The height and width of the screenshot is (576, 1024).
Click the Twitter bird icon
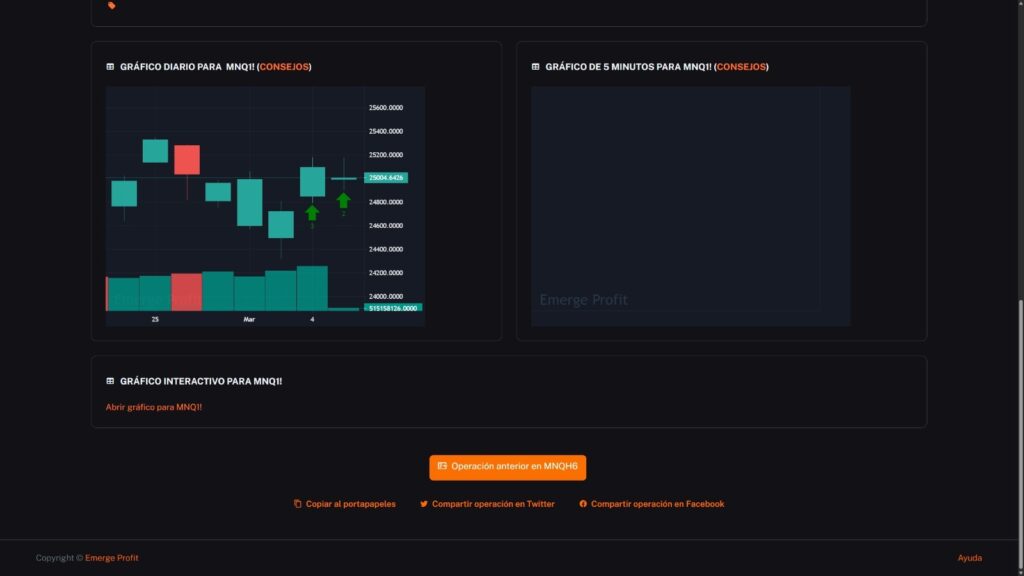[424, 504]
